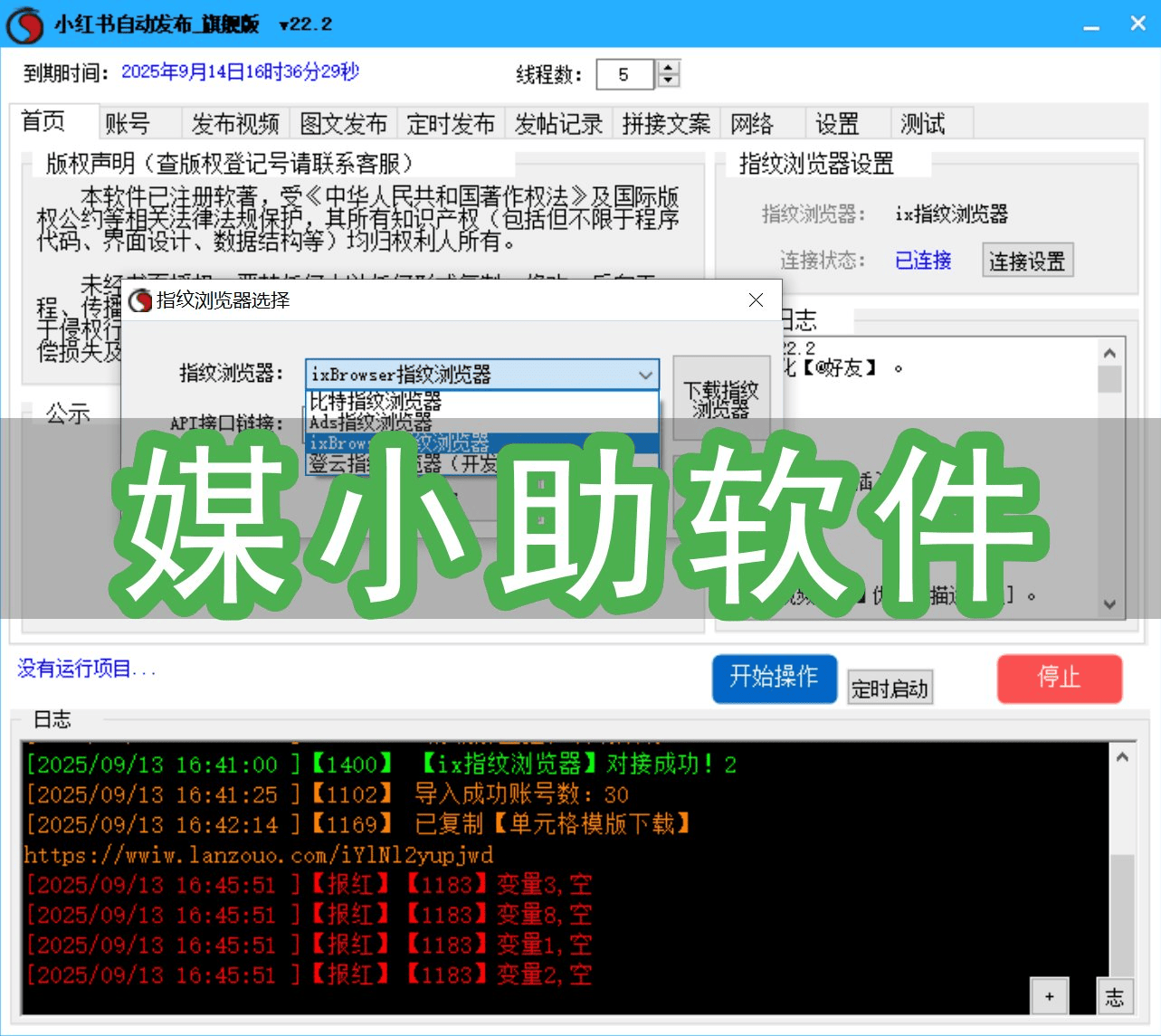Open the 账号 tab
Screen dimensions: 1161x1036
coord(128,123)
